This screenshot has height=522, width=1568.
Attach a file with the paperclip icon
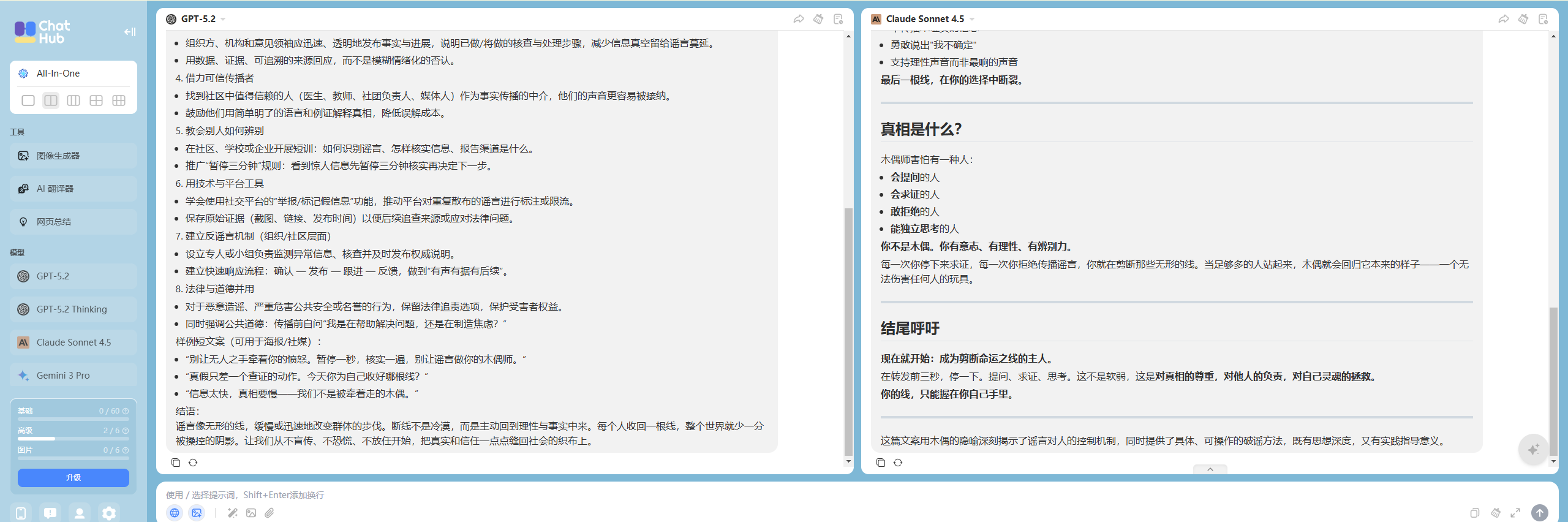point(269,513)
